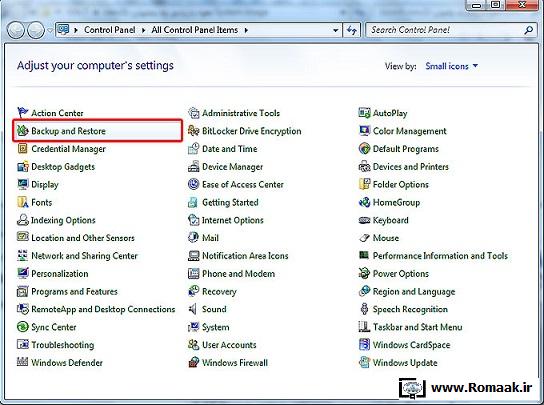Click the Power Options icon
Image resolution: width=544 pixels, height=405 pixels.
(364, 273)
